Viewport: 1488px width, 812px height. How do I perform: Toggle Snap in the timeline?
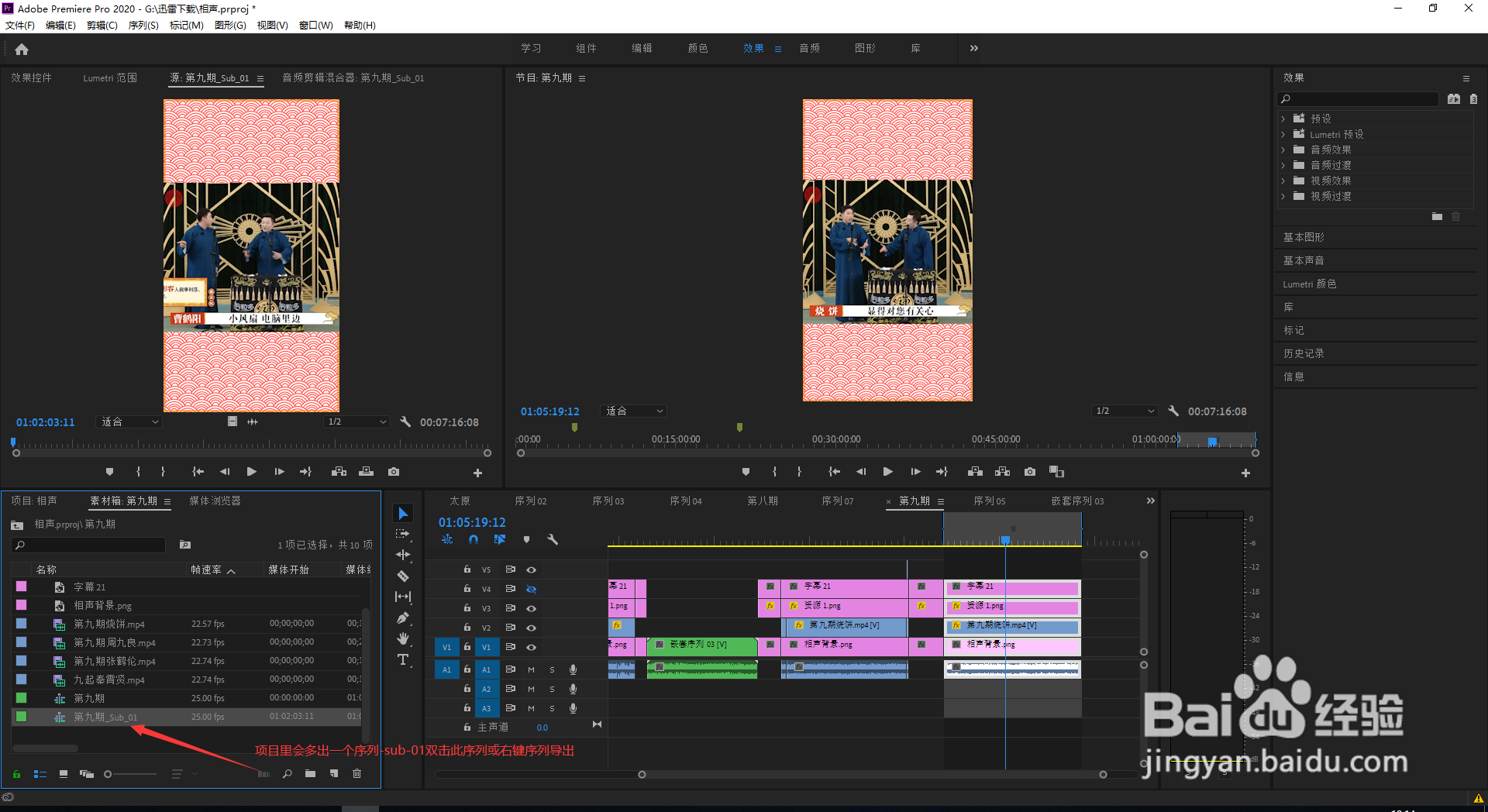pyautogui.click(x=474, y=539)
